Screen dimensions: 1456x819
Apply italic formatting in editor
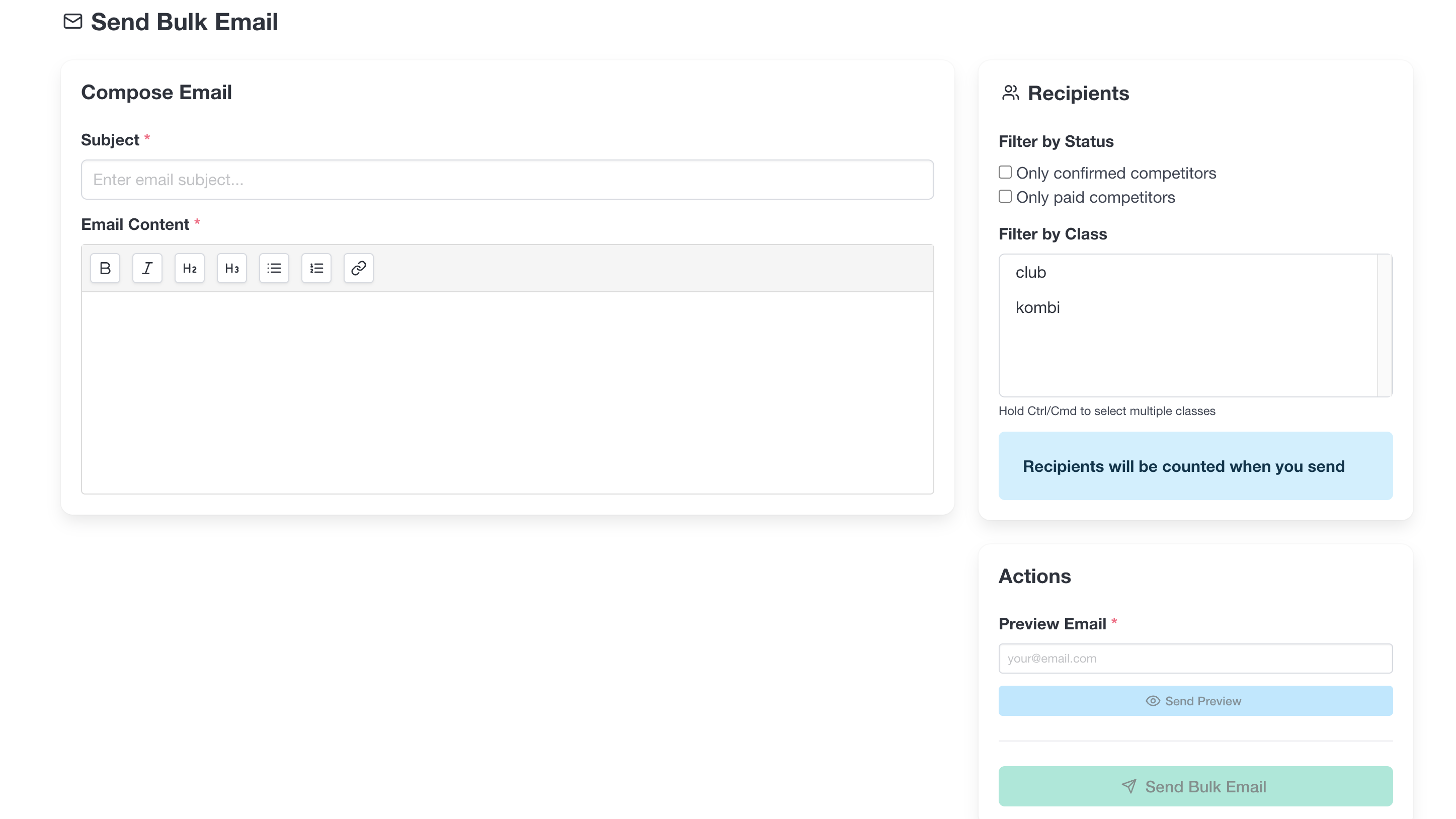click(x=147, y=268)
